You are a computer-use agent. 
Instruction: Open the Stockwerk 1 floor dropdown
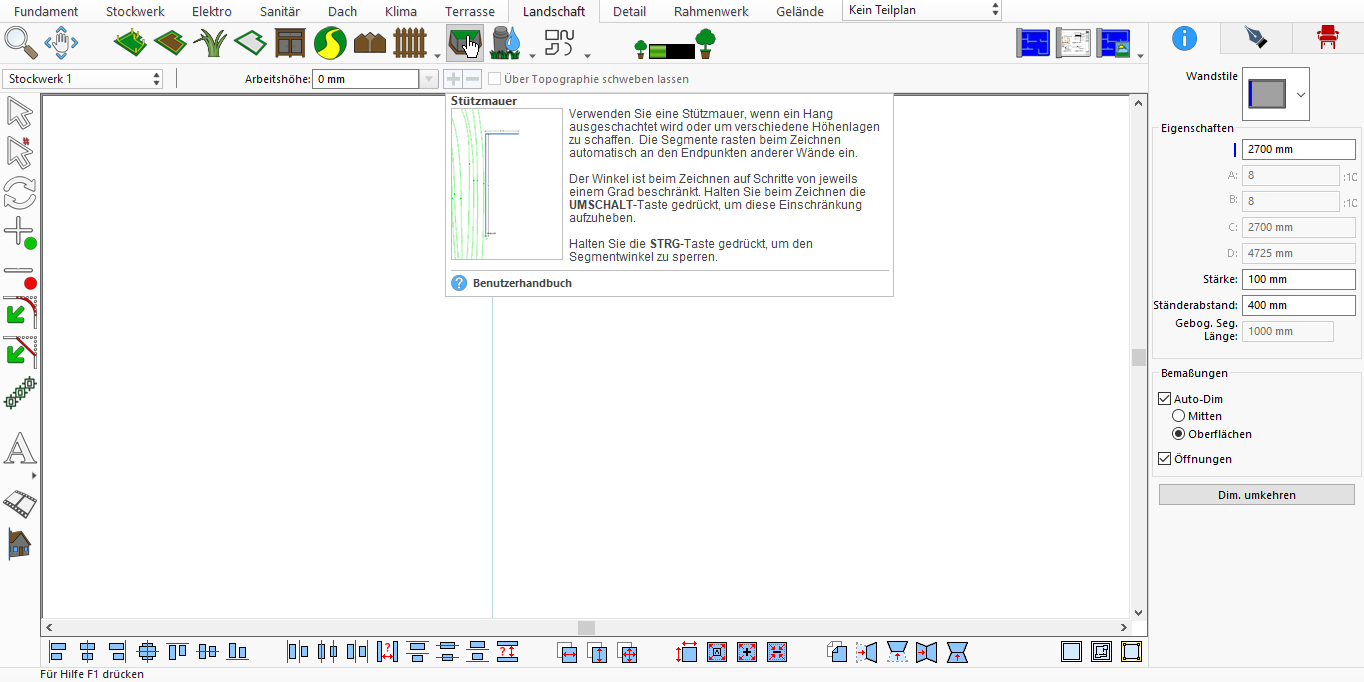83,79
